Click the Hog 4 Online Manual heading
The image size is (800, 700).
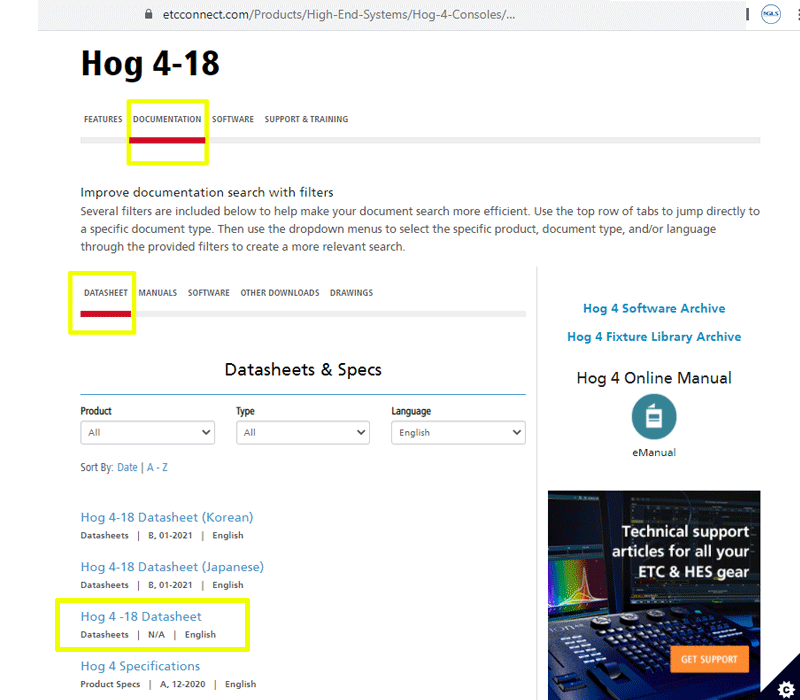654,378
